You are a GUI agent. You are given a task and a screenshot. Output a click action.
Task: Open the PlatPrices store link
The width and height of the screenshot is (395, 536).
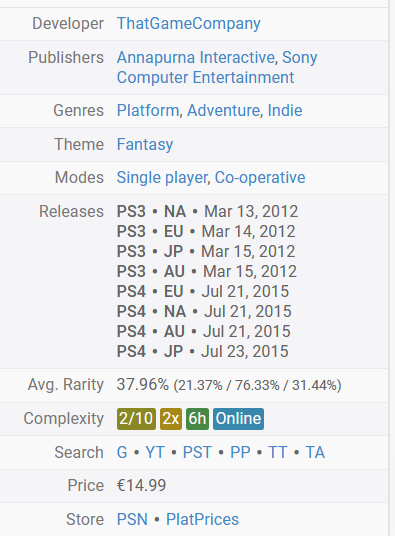(x=202, y=520)
